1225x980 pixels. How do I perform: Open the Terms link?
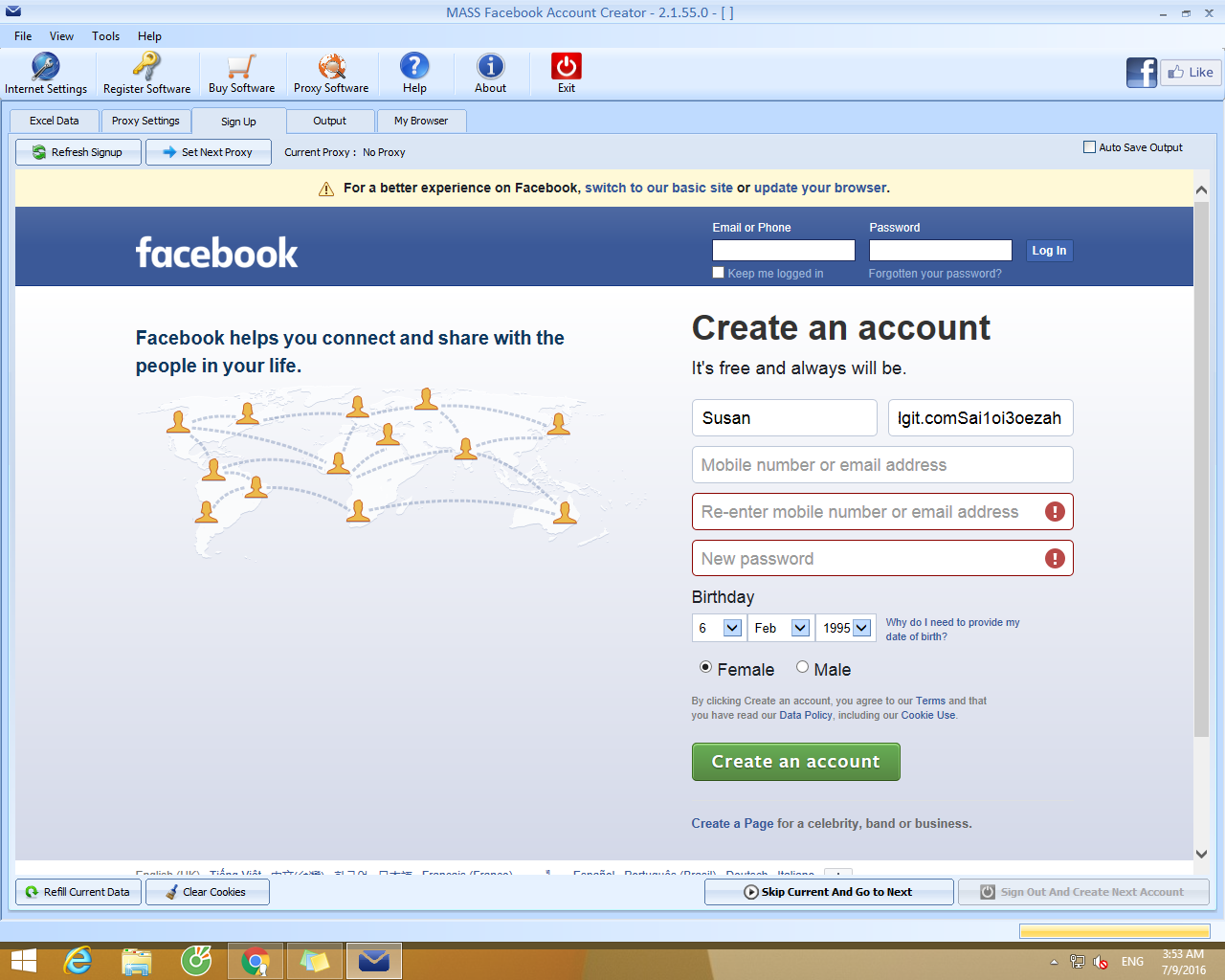pyautogui.click(x=930, y=701)
